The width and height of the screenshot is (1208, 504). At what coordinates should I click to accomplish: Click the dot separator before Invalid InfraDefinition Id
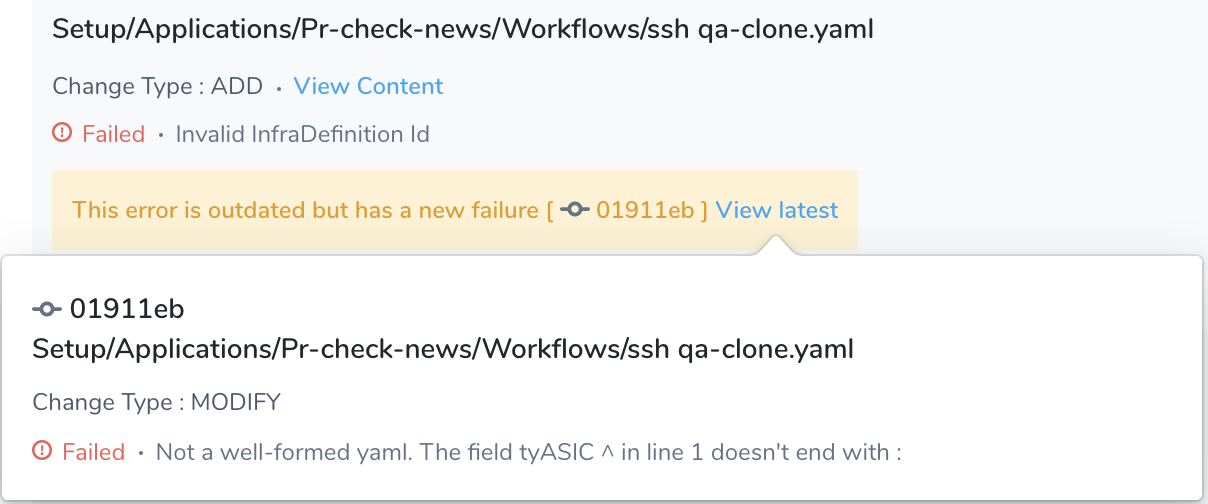[161, 135]
